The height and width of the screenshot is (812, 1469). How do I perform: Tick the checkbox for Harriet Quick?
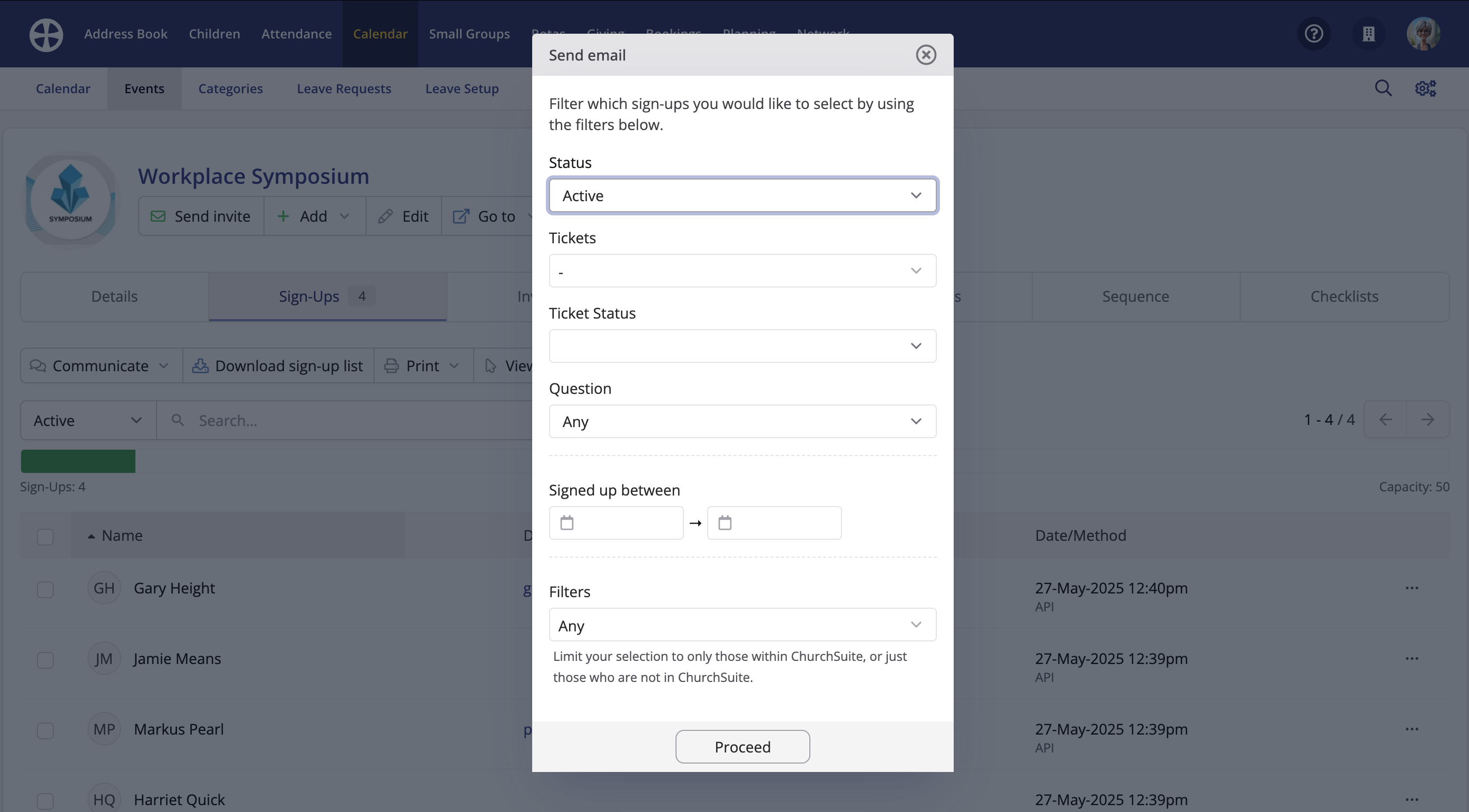pyautogui.click(x=45, y=801)
